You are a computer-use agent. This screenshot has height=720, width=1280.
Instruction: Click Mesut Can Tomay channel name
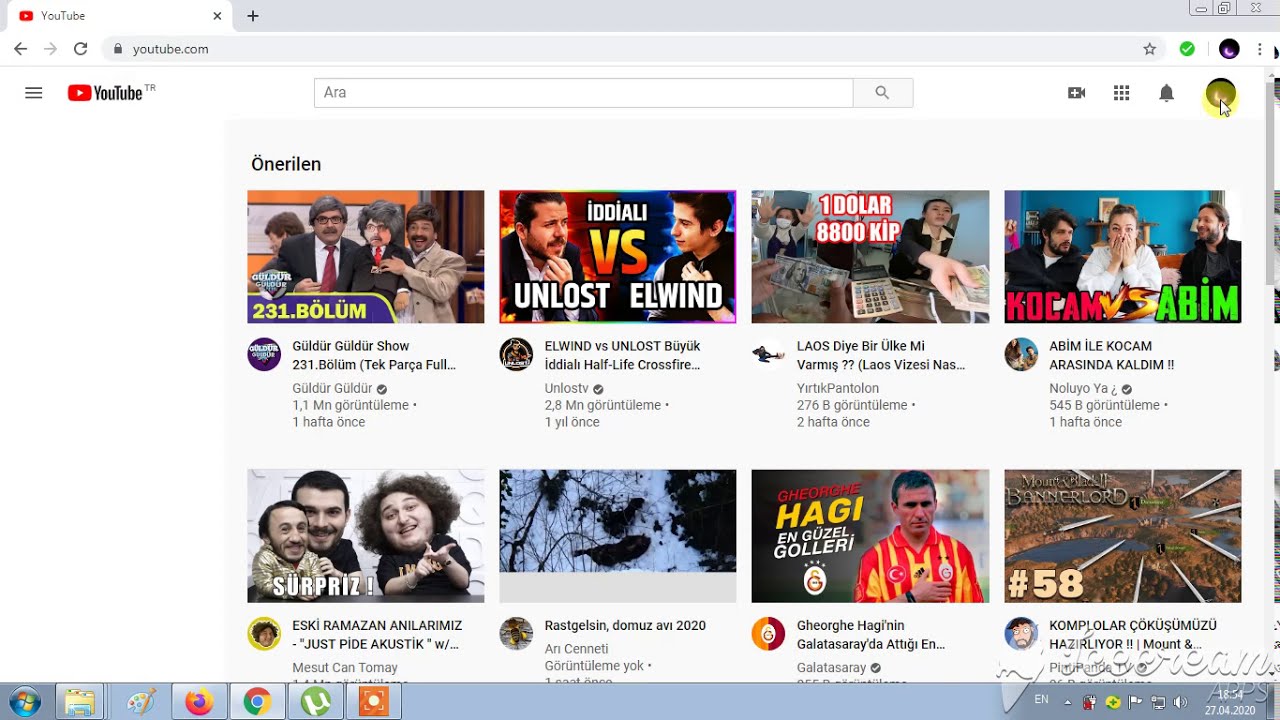(x=345, y=667)
